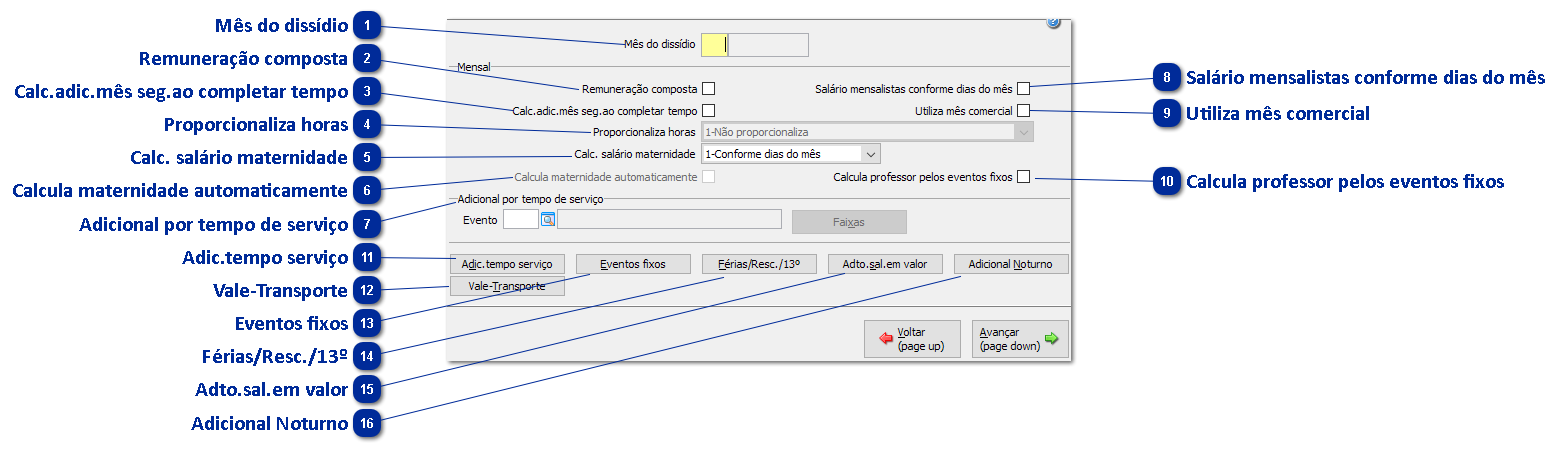The image size is (1561, 452).
Task: Expand the Calc. salário maternidade dropdown
Action: pos(791,154)
